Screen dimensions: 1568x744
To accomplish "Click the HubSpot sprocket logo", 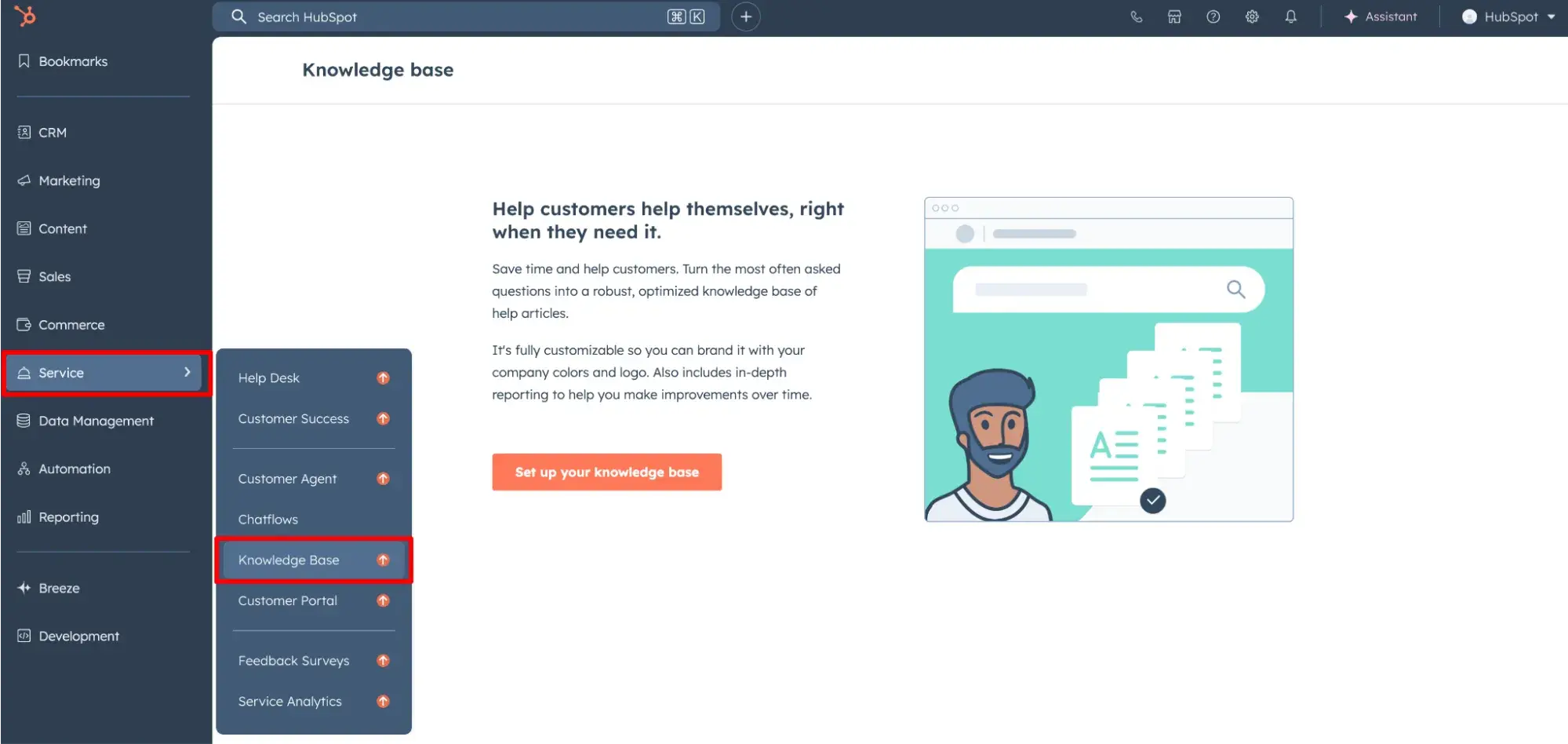I will (24, 16).
